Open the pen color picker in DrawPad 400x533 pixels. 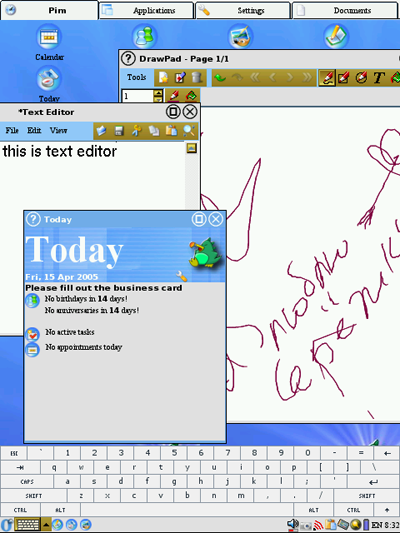point(174,96)
